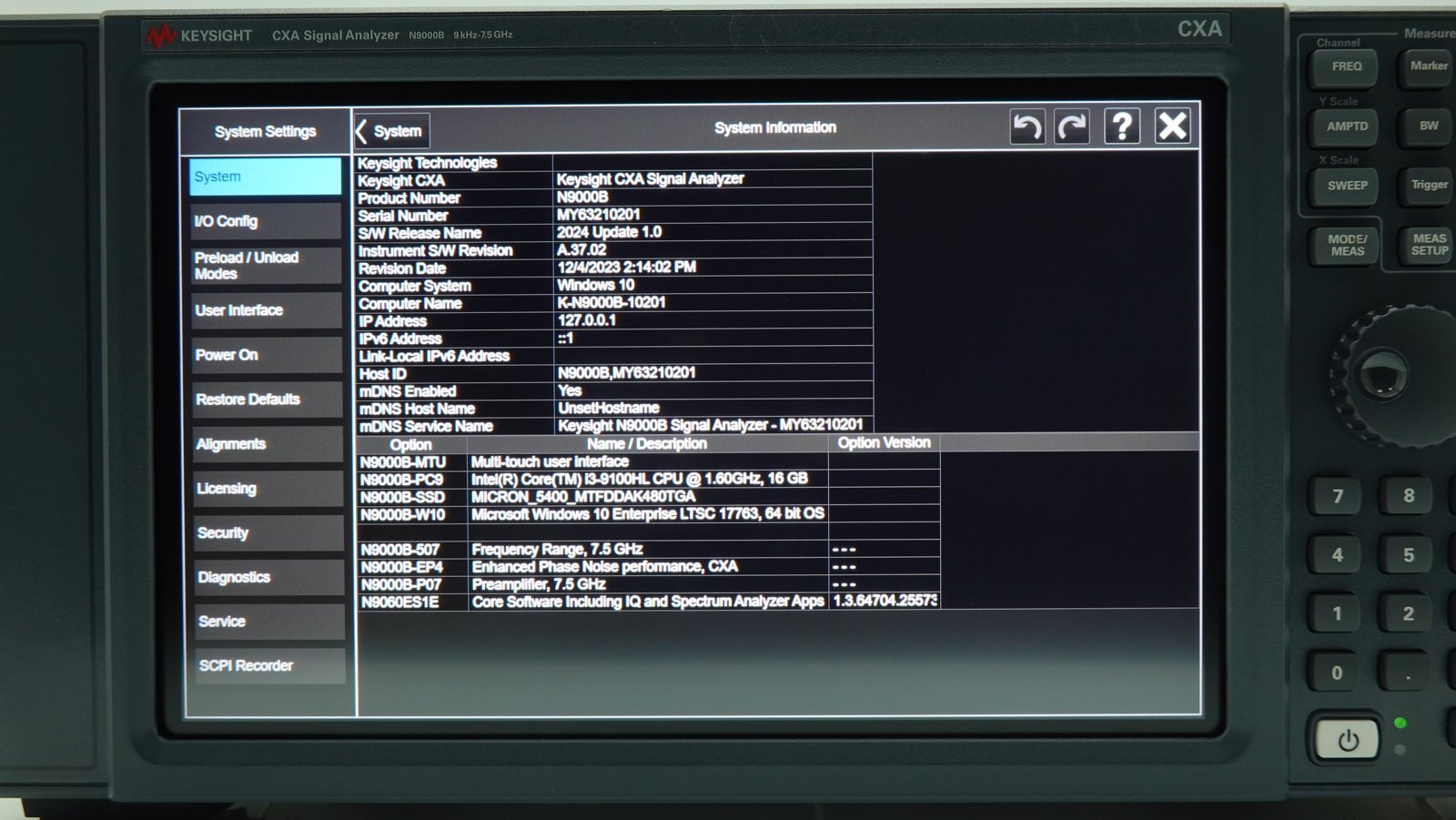Tap numeric keypad key 4
The width and height of the screenshot is (1456, 820).
click(x=1337, y=555)
